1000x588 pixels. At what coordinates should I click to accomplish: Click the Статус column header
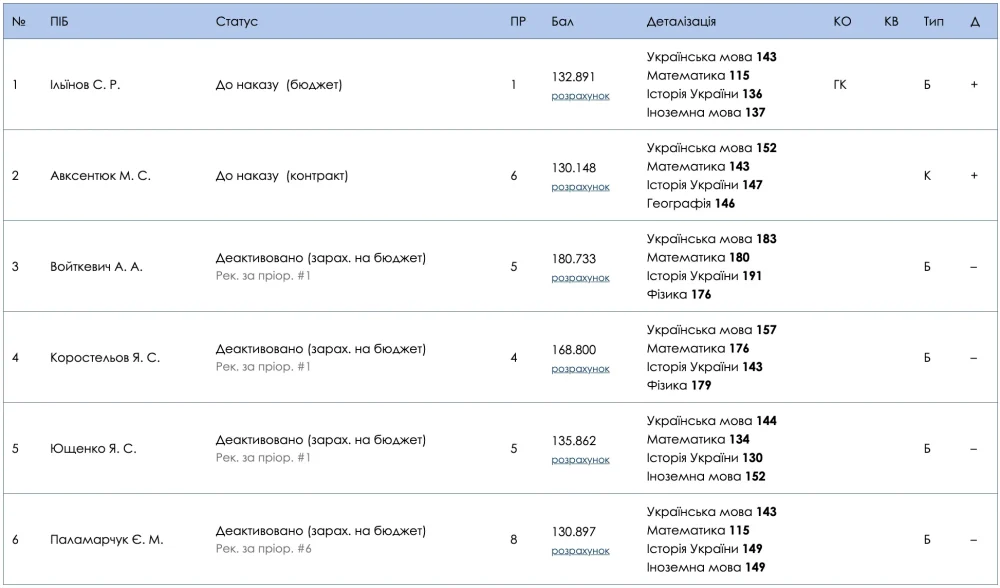237,22
